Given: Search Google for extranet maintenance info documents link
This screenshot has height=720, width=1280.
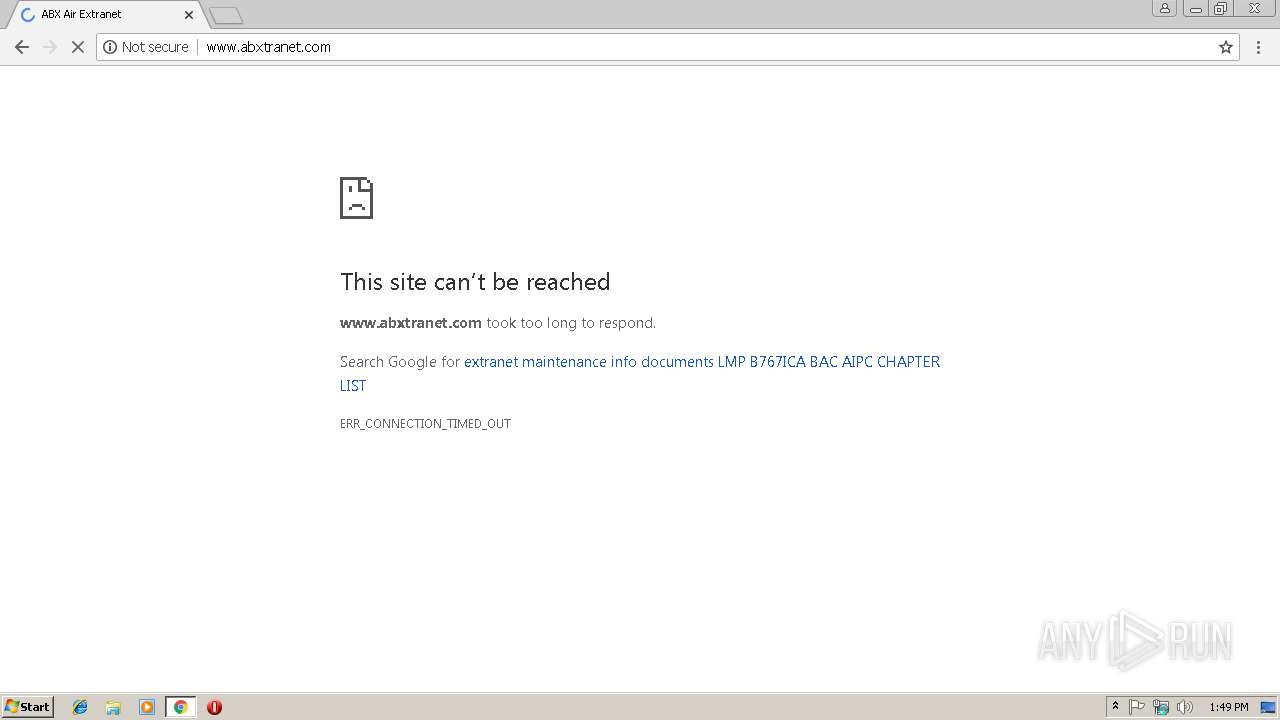Looking at the screenshot, I should 640,373.
